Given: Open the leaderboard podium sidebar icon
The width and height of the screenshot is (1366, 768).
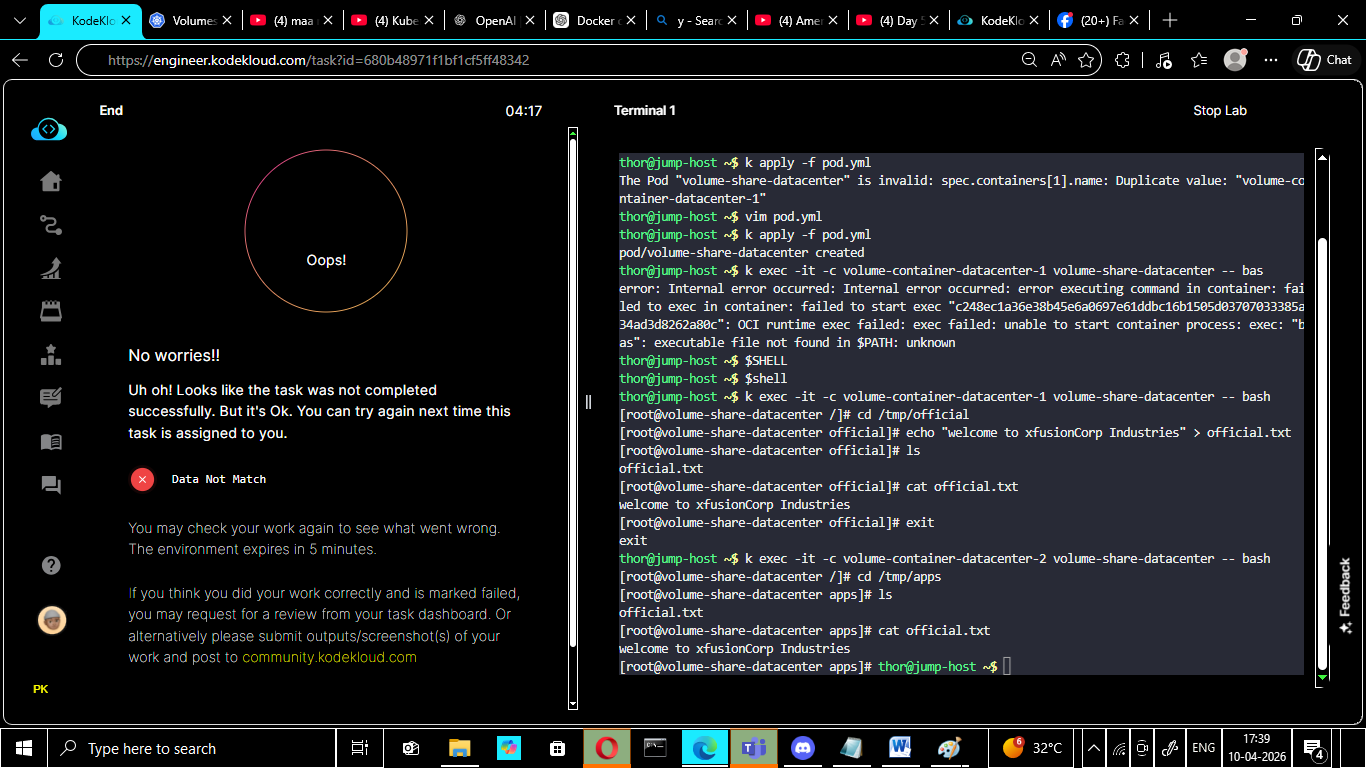Looking at the screenshot, I should point(51,354).
